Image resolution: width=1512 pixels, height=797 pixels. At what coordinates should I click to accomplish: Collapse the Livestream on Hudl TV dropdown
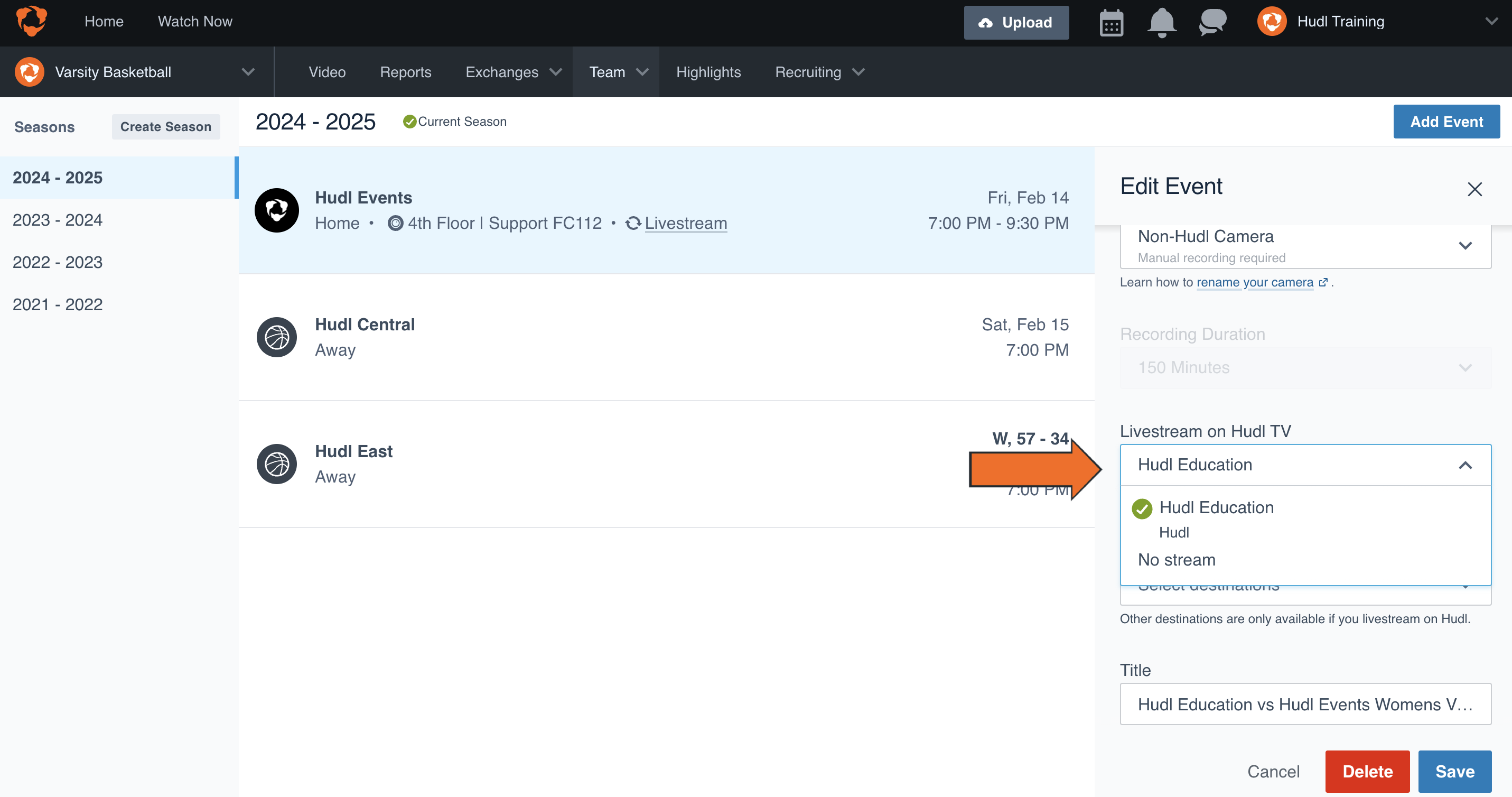(x=1305, y=465)
